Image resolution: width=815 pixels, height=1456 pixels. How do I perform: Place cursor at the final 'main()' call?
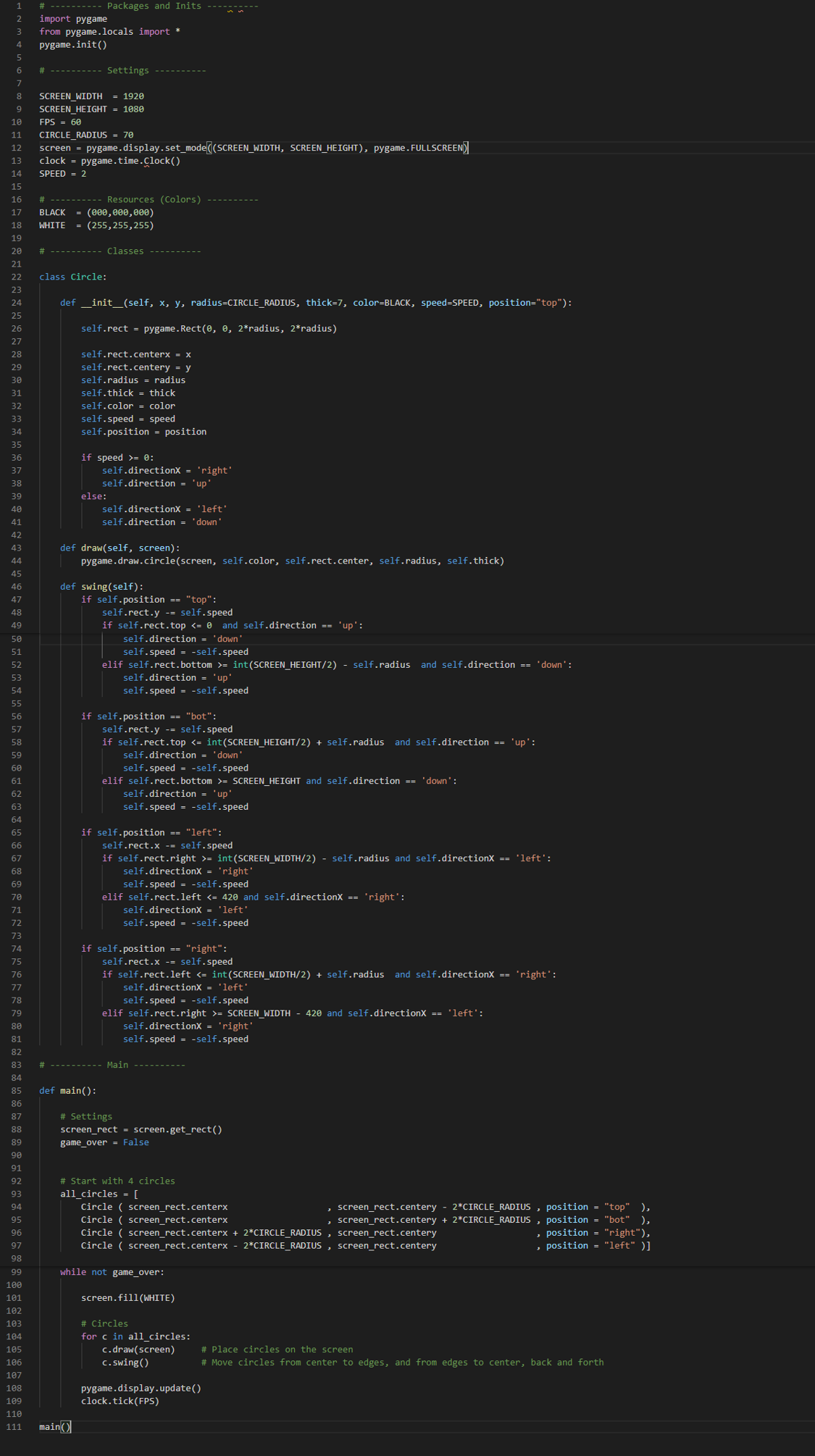[55, 1426]
